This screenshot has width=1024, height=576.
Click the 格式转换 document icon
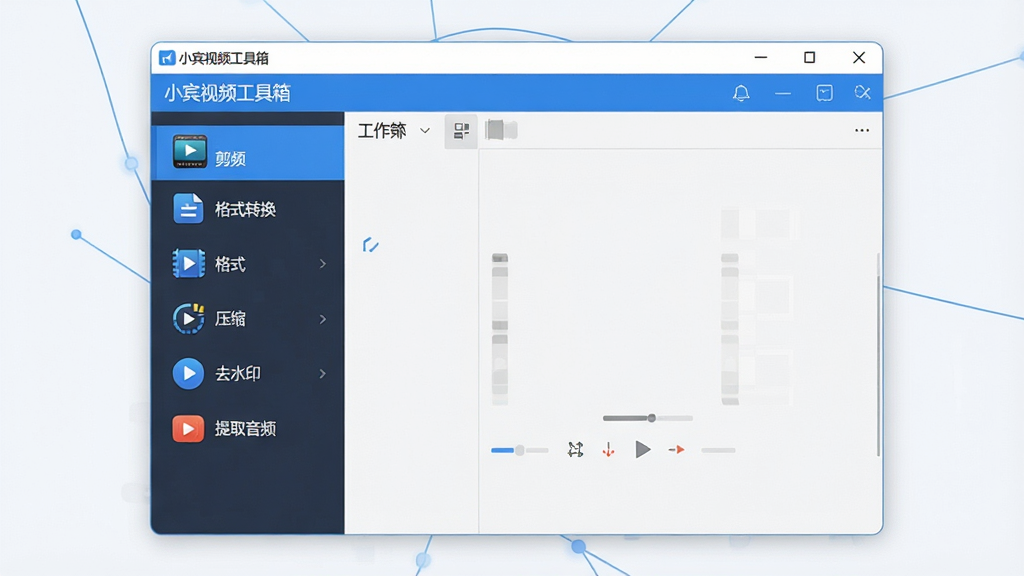pyautogui.click(x=188, y=208)
